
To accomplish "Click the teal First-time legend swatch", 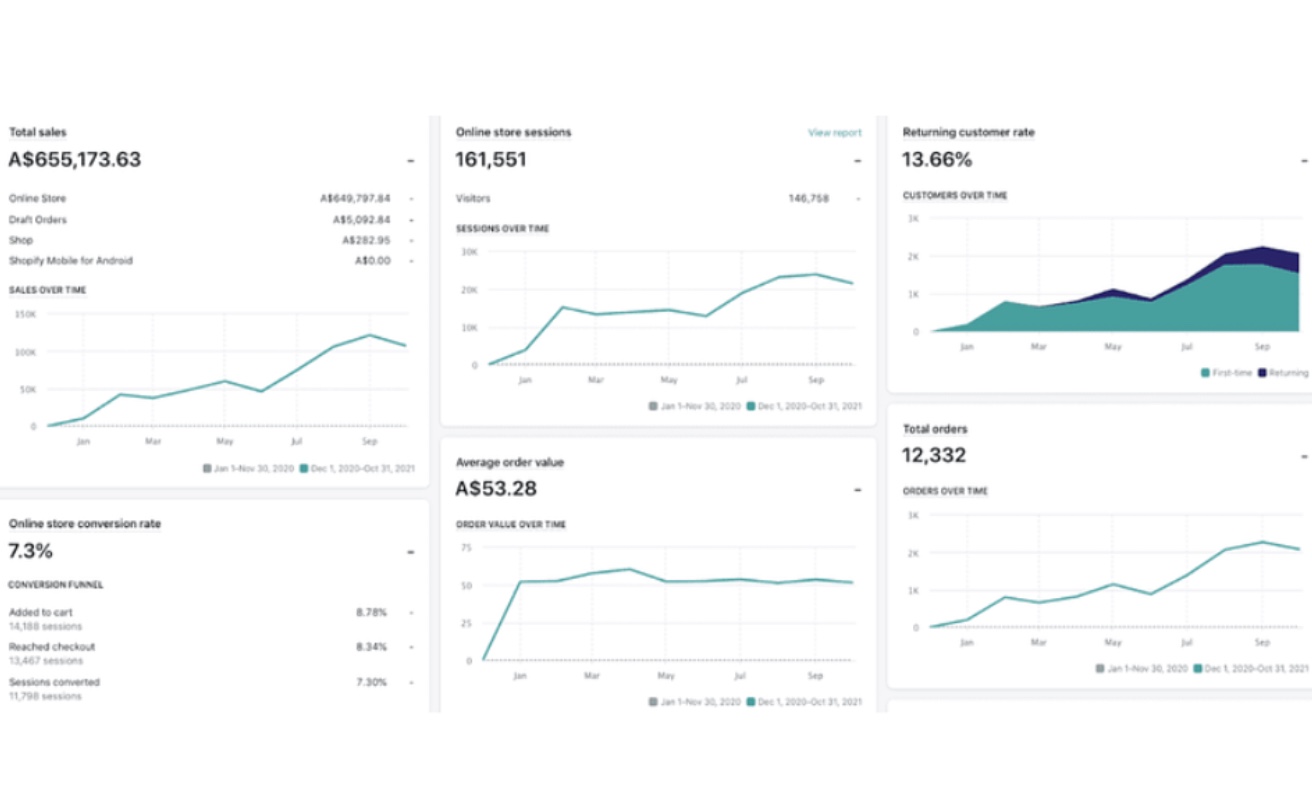I will pyautogui.click(x=1206, y=373).
